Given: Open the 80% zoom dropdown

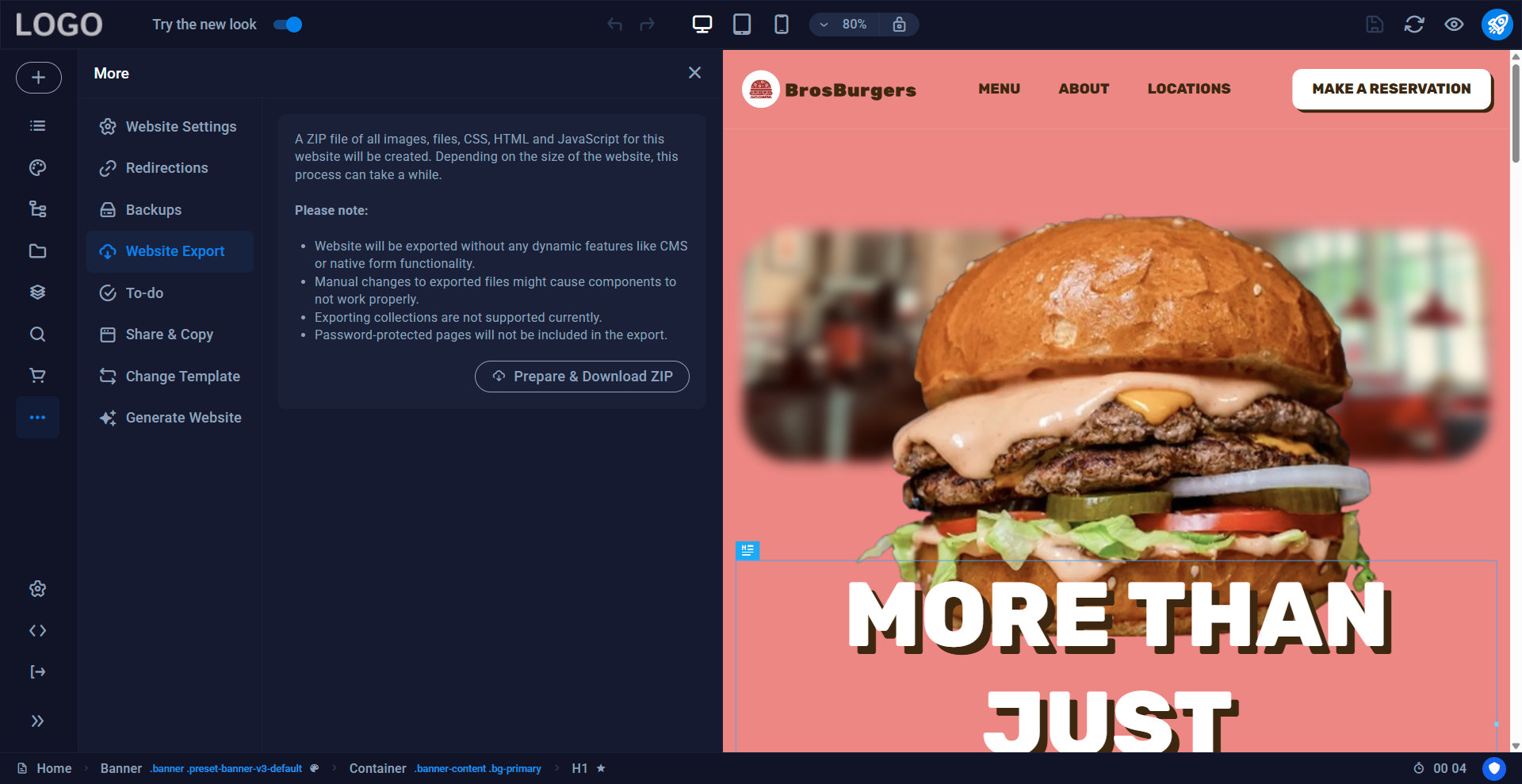Looking at the screenshot, I should coord(845,25).
